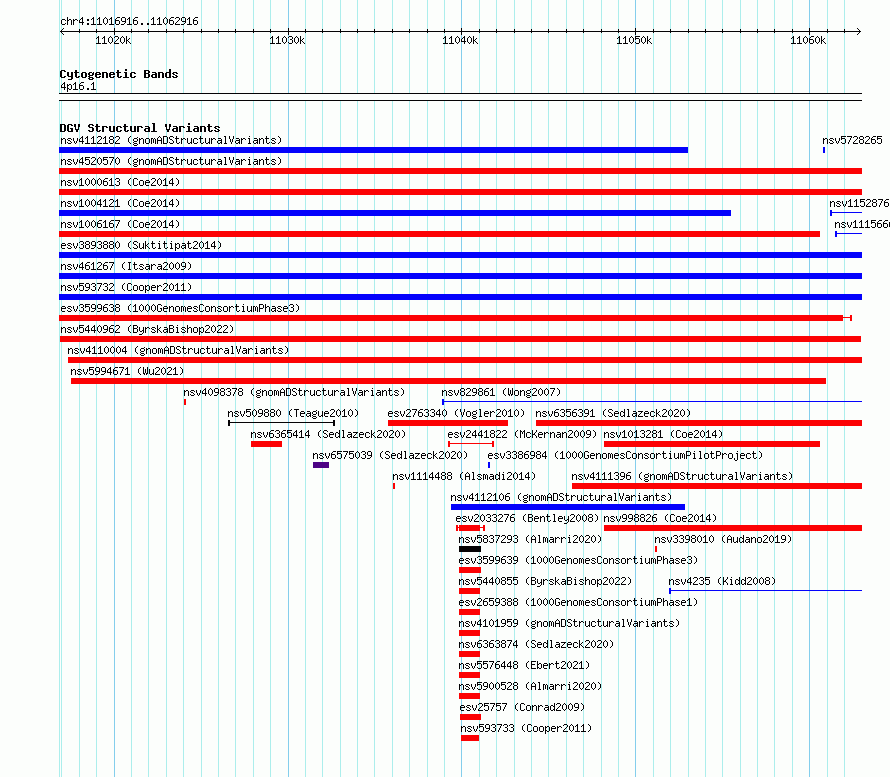Screen dimensions: 890x777
Task: Click the chr4:11016916..11062916 coordinates text
Action: coord(129,21)
